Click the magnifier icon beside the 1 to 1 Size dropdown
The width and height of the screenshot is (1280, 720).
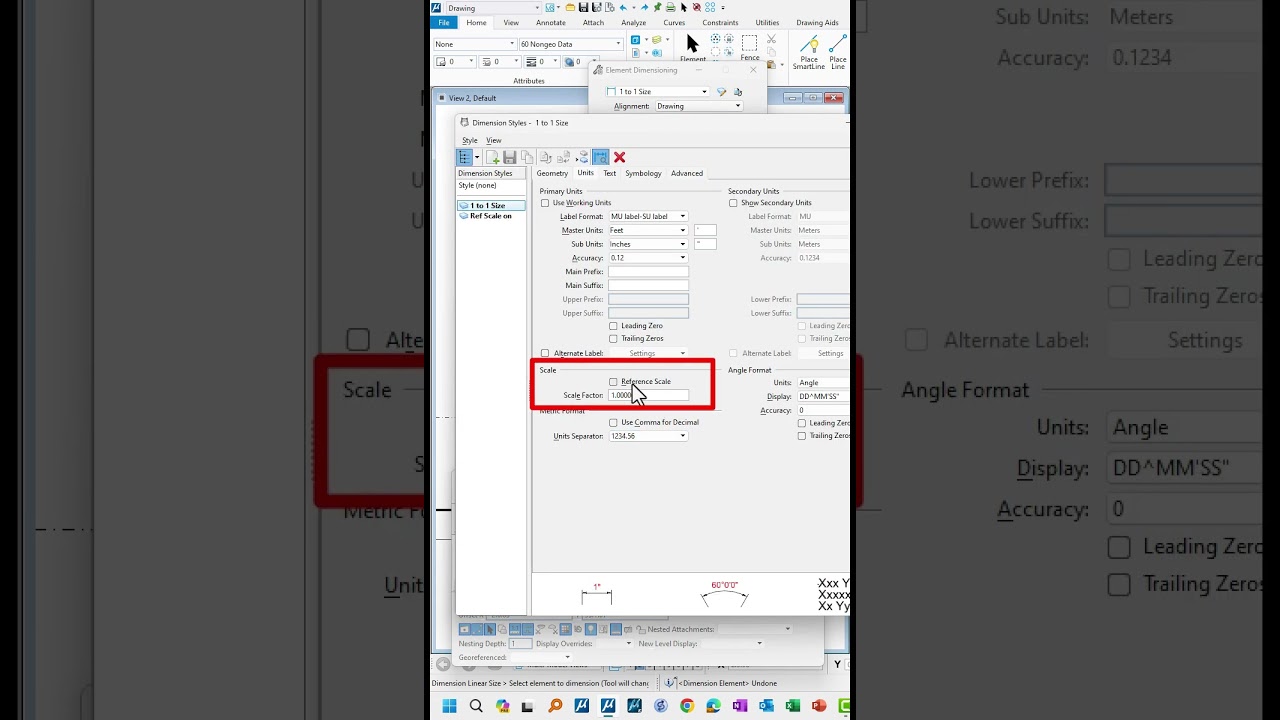point(721,91)
